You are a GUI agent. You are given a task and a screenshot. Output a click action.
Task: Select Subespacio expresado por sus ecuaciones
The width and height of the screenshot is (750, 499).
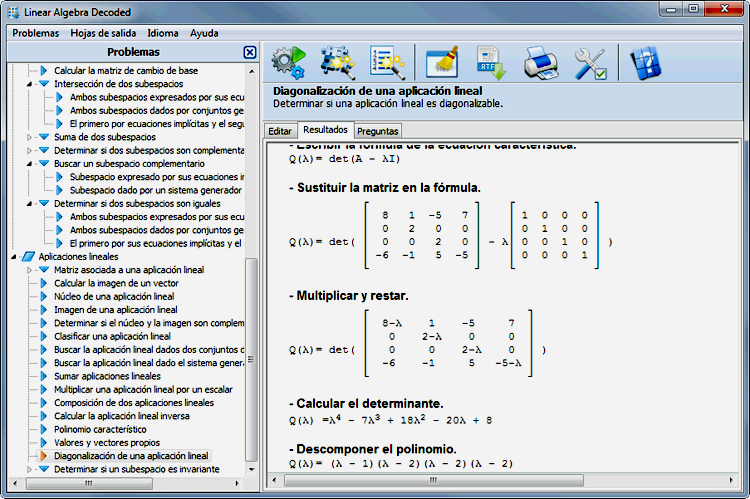157,177
